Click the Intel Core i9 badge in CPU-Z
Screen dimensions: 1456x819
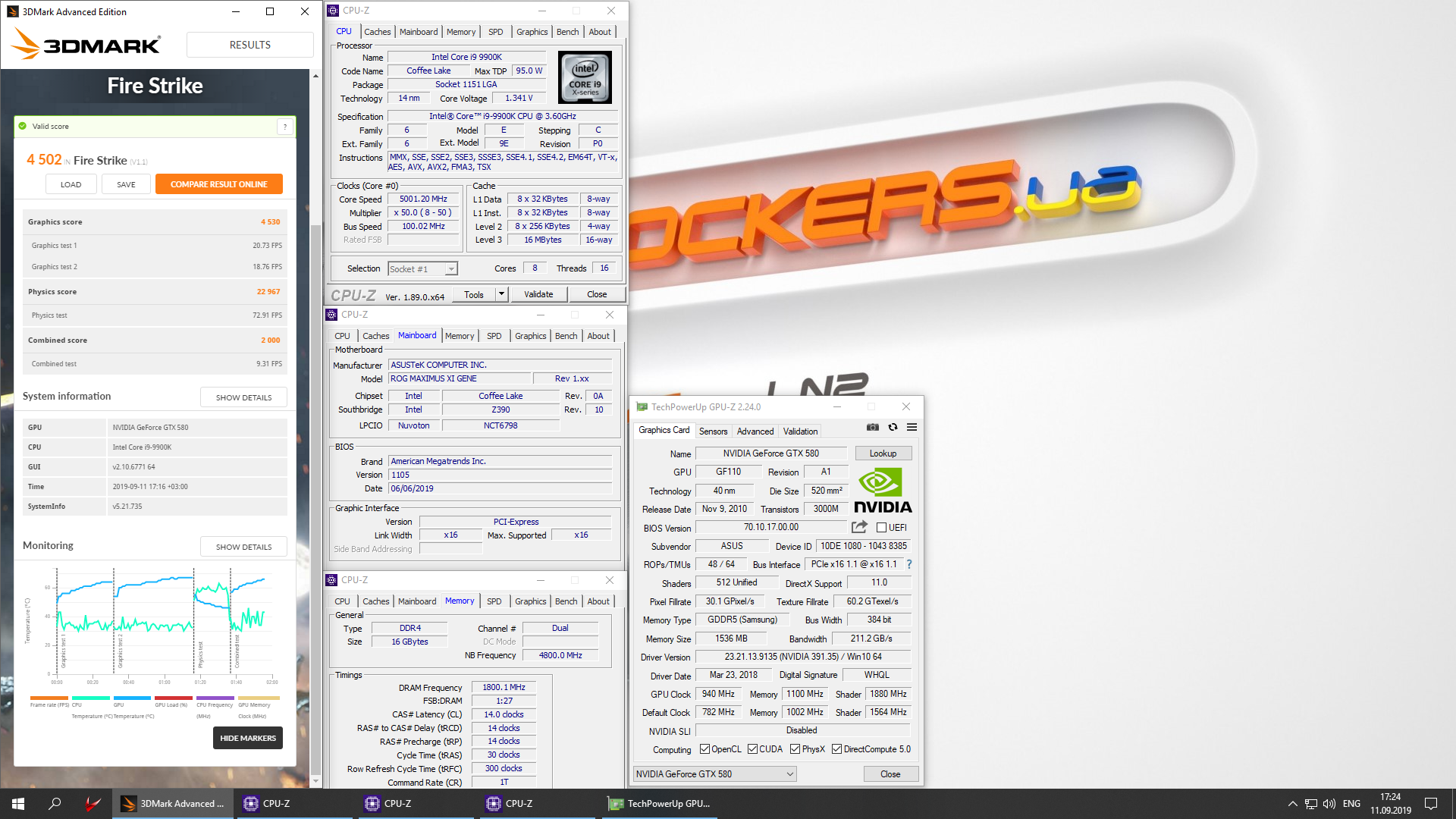pos(585,77)
